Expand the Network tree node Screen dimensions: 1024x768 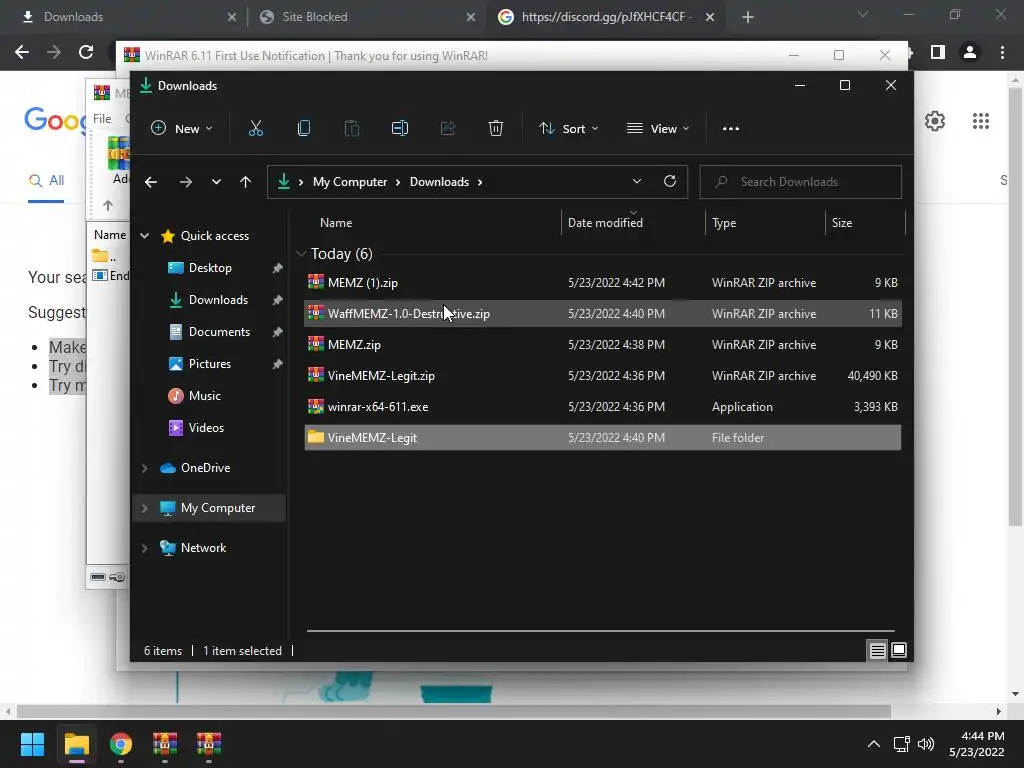point(144,548)
